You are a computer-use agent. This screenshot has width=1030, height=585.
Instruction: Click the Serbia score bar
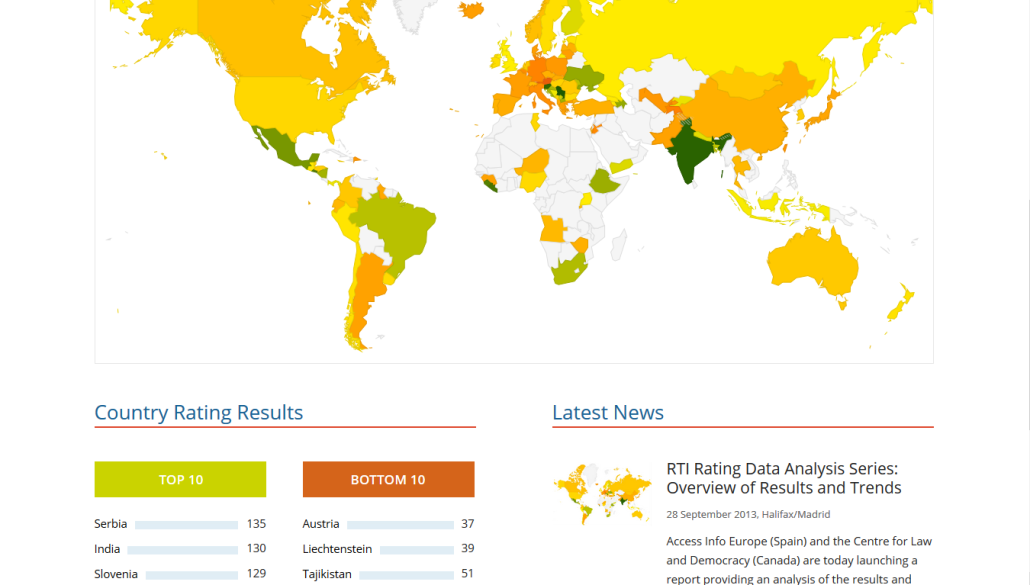click(x=186, y=524)
